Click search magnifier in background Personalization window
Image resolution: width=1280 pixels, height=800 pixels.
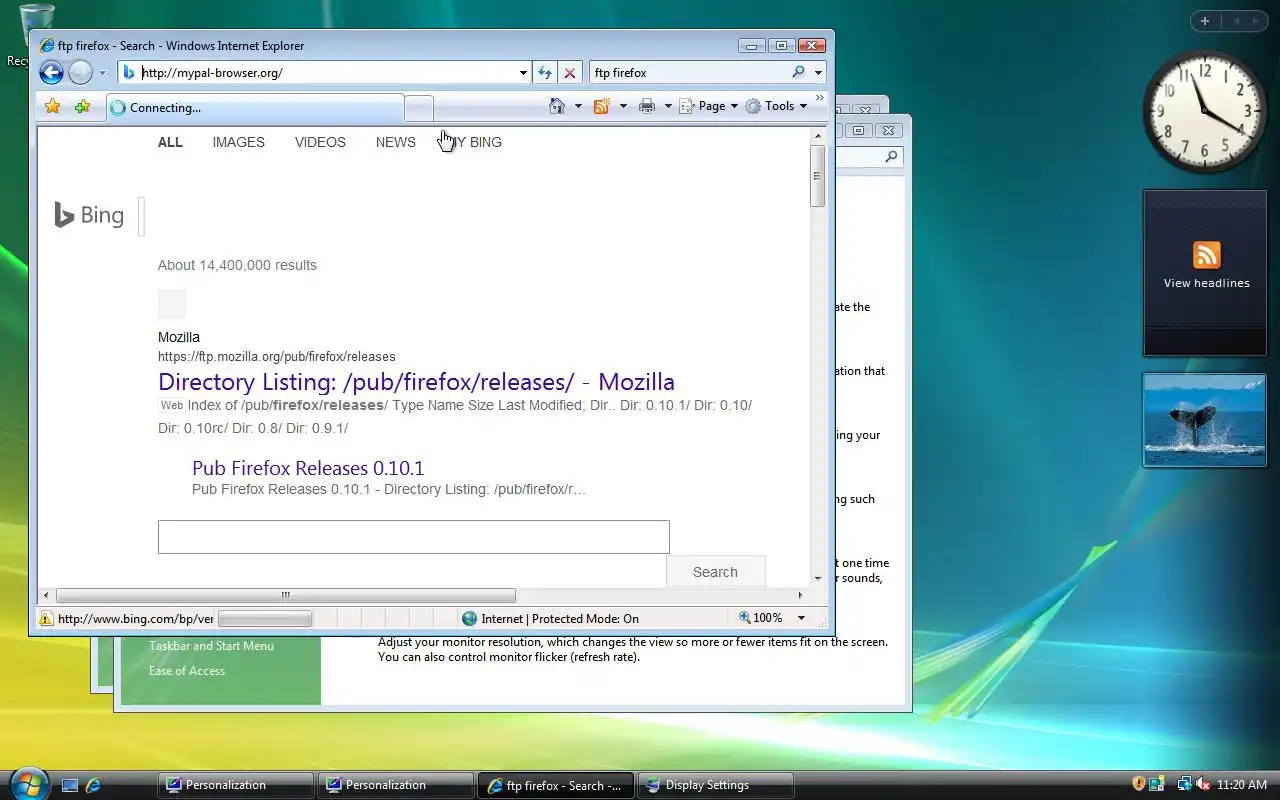[x=891, y=157]
